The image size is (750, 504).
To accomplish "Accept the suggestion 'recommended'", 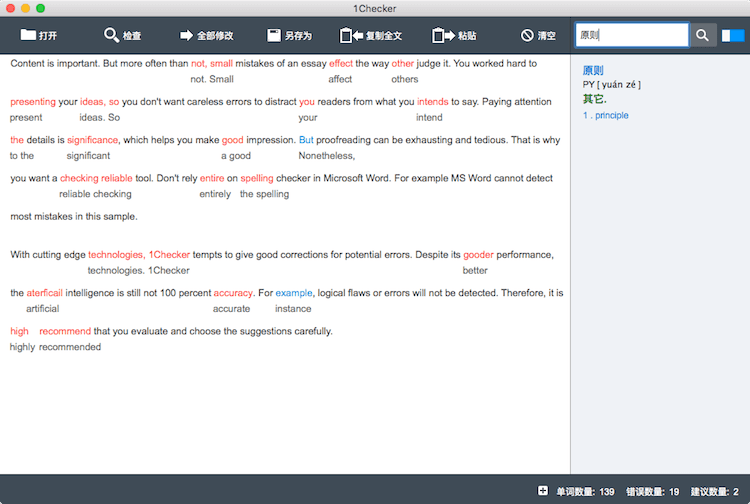I will 70,347.
